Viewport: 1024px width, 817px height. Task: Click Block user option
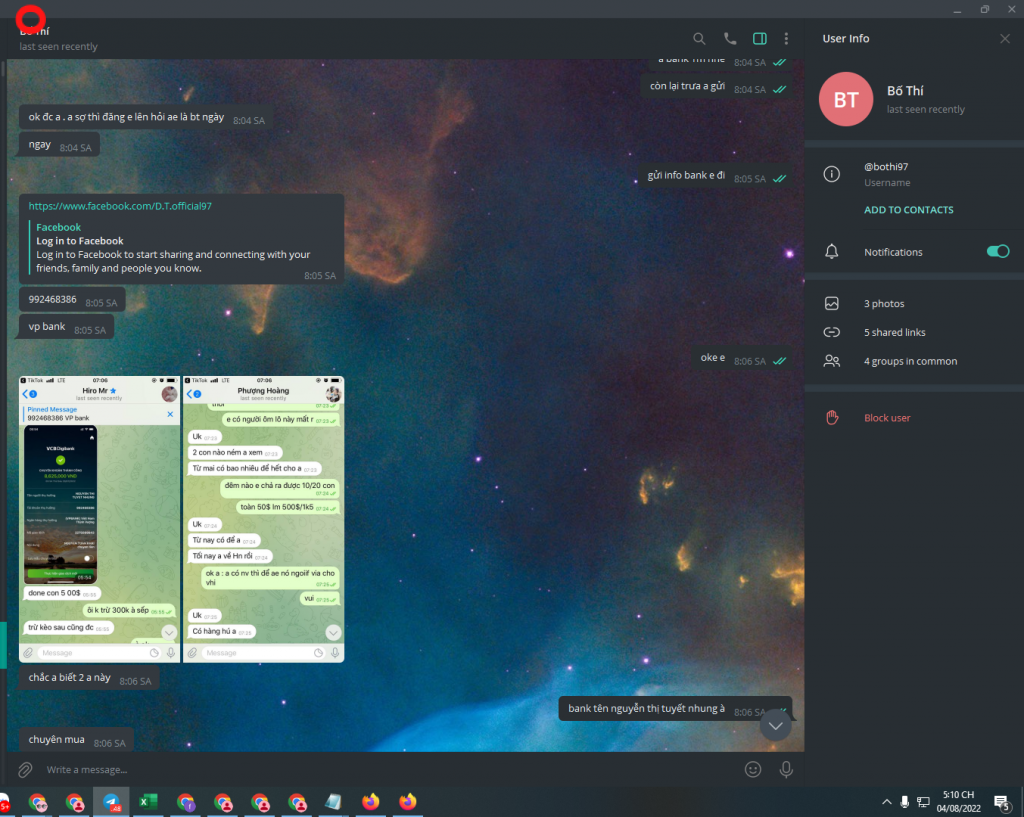pos(887,418)
